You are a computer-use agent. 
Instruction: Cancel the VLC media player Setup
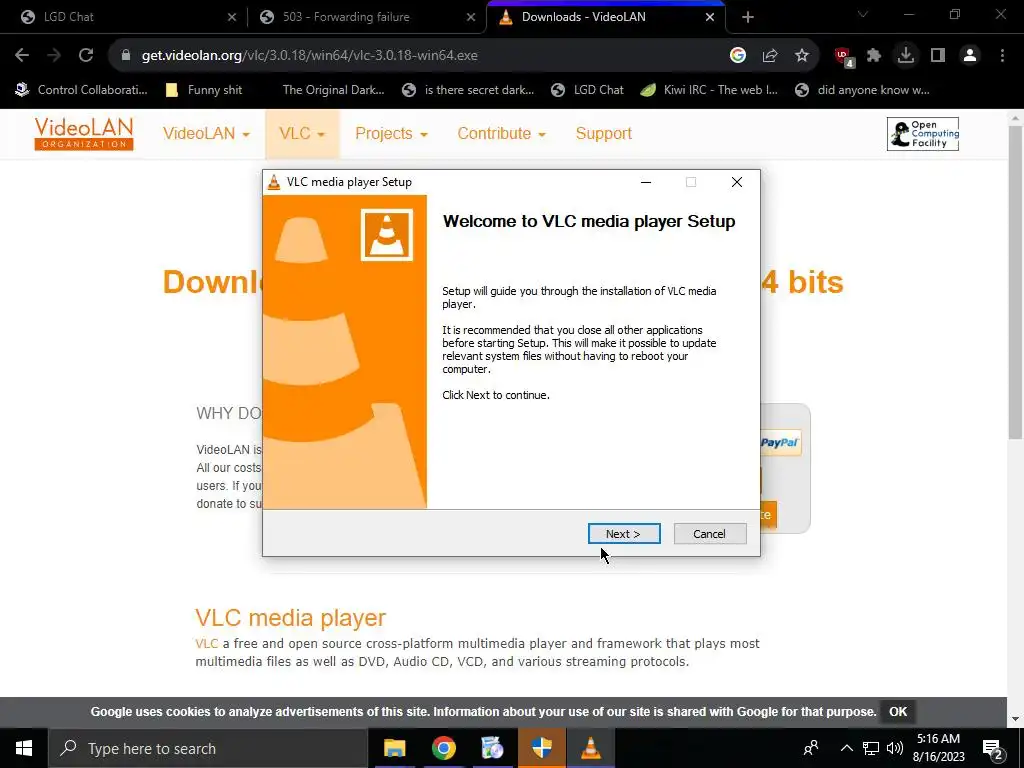point(709,534)
